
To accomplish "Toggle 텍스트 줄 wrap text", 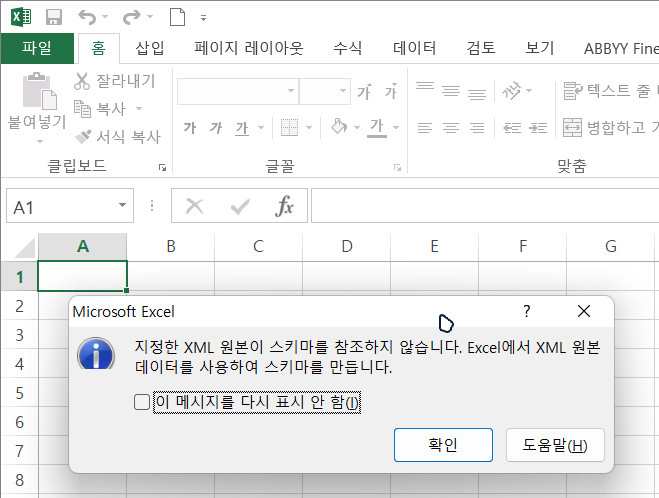I will click(x=610, y=91).
